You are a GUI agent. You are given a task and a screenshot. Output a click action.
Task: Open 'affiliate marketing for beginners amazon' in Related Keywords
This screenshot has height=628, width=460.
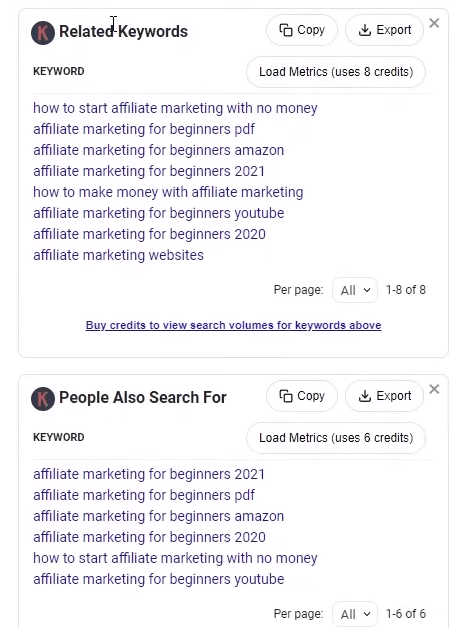coord(158,150)
